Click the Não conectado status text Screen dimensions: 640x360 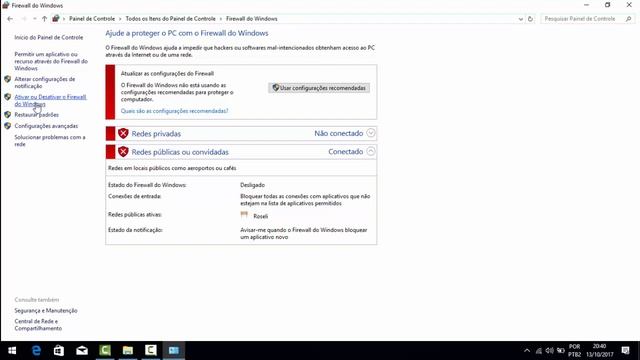pyautogui.click(x=338, y=133)
